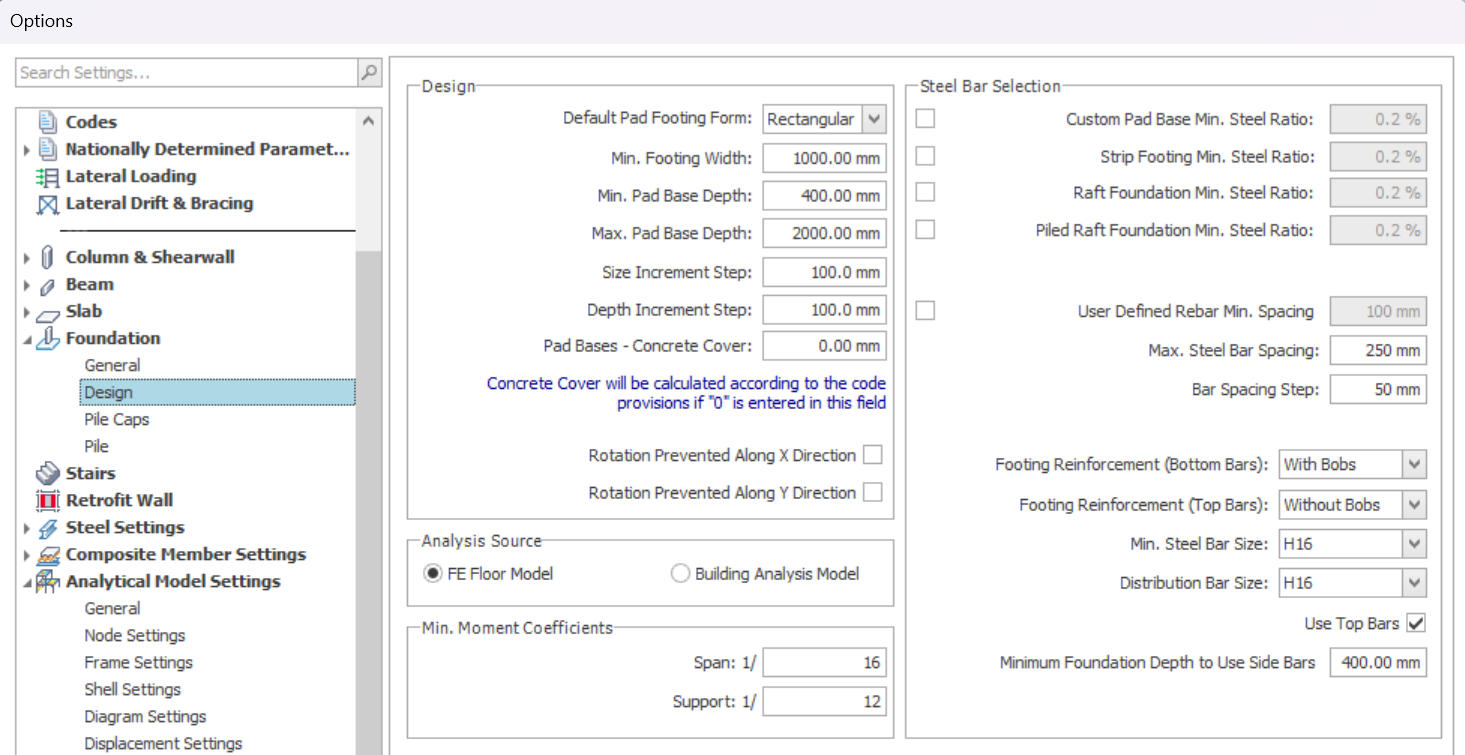
Task: Click the Steel Settings icon
Action: 47,528
